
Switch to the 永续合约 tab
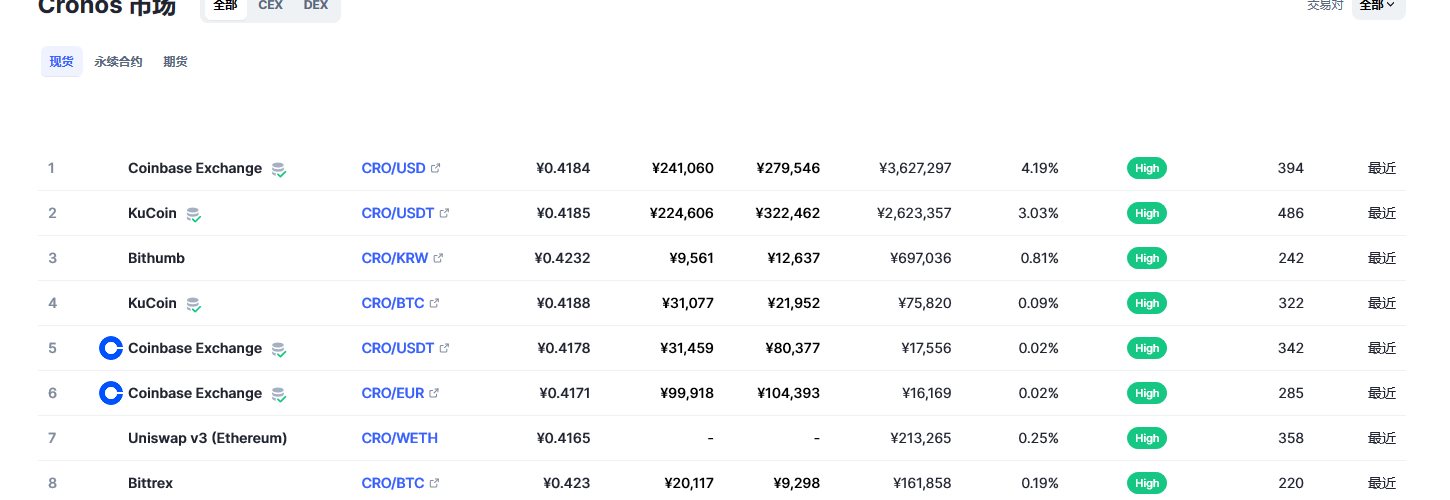pyautogui.click(x=118, y=62)
